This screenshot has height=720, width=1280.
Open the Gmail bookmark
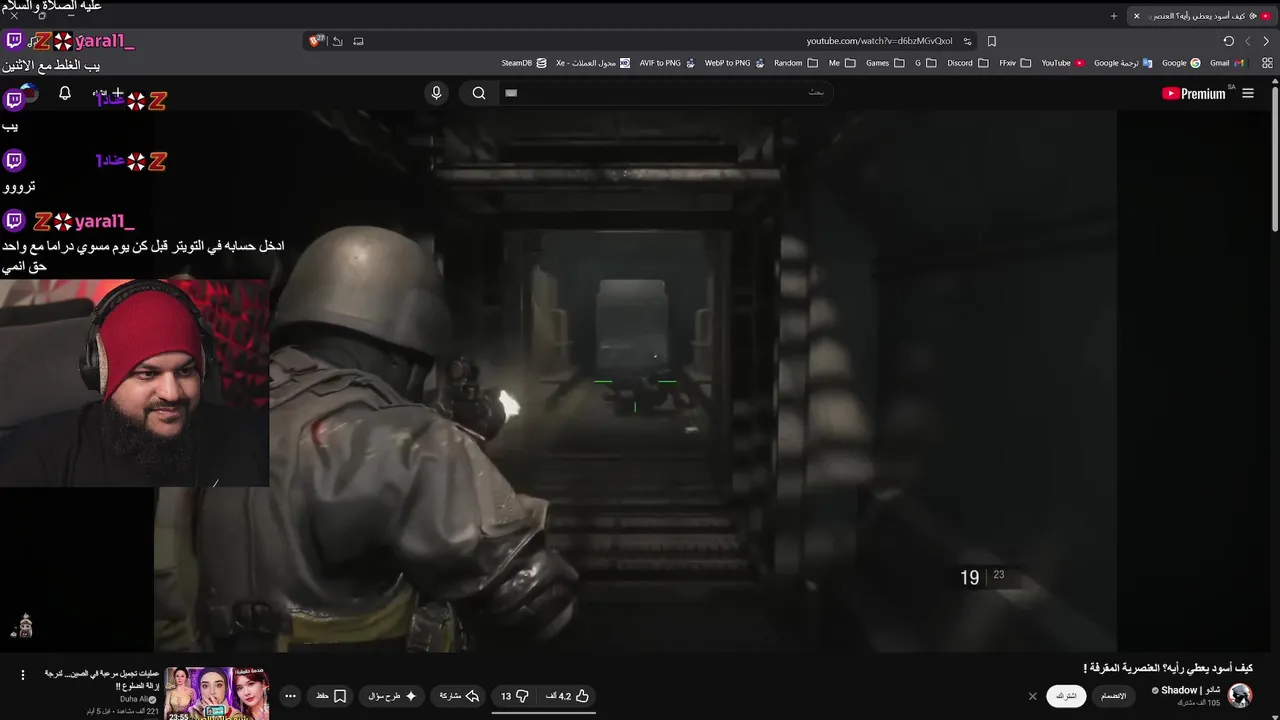tap(1226, 63)
